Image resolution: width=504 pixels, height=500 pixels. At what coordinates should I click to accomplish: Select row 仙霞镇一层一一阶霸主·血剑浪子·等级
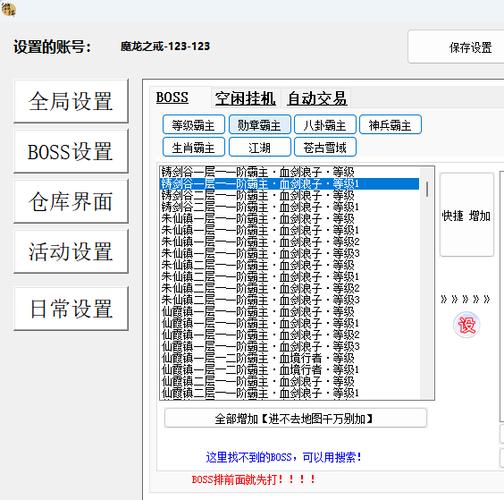289,312
